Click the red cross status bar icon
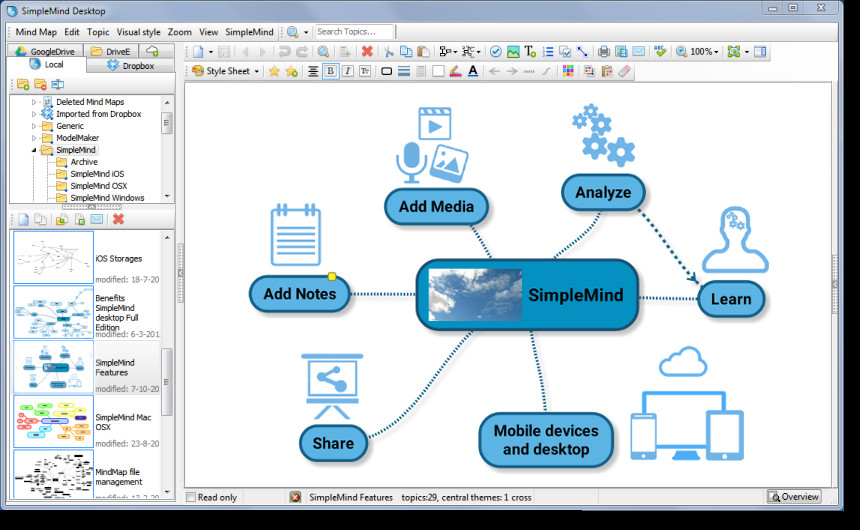This screenshot has height=530, width=860. [295, 498]
